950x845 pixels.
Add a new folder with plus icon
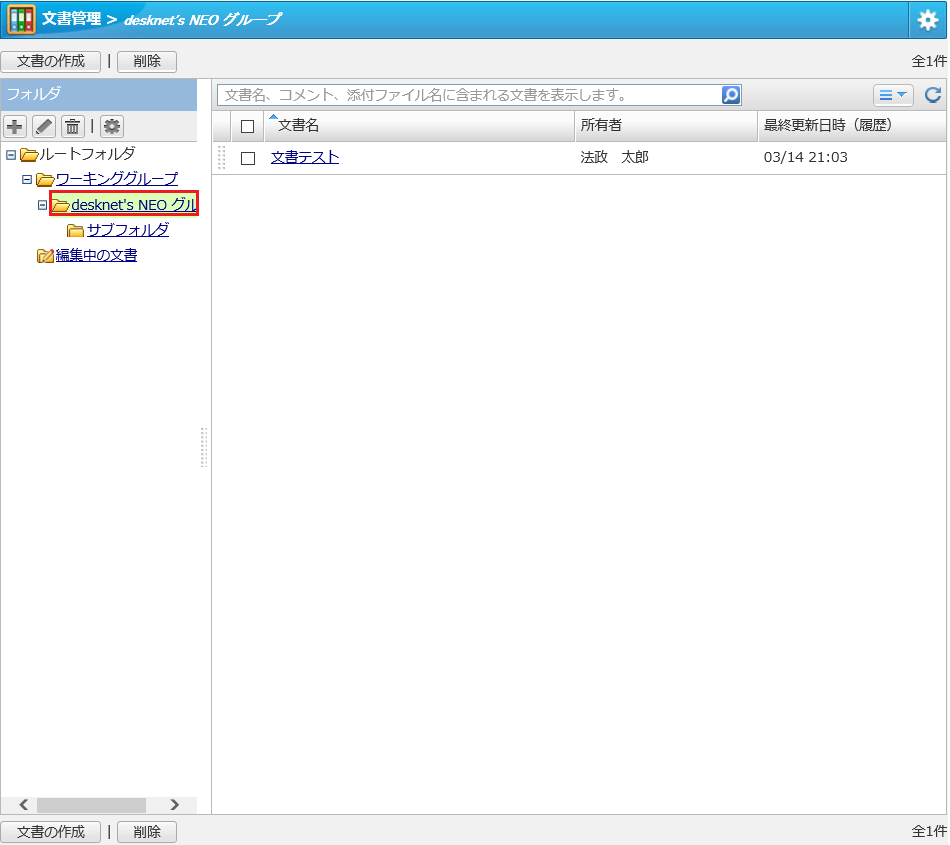point(15,127)
